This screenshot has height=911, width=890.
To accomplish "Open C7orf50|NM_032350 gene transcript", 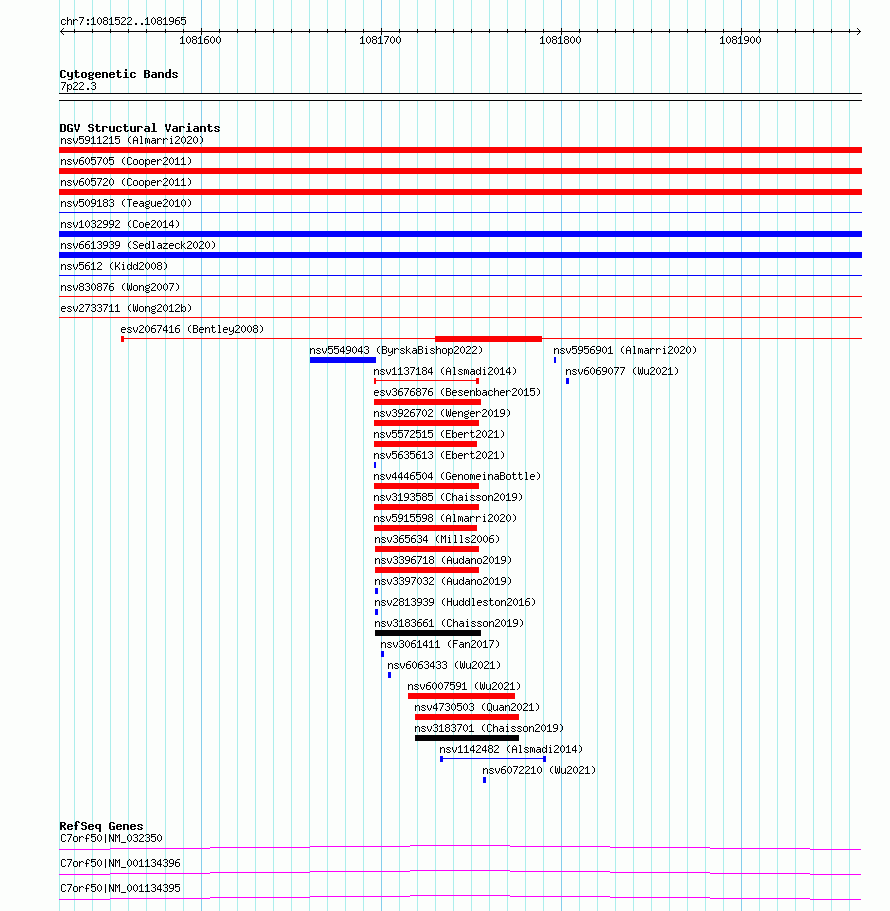I will coord(112,838).
